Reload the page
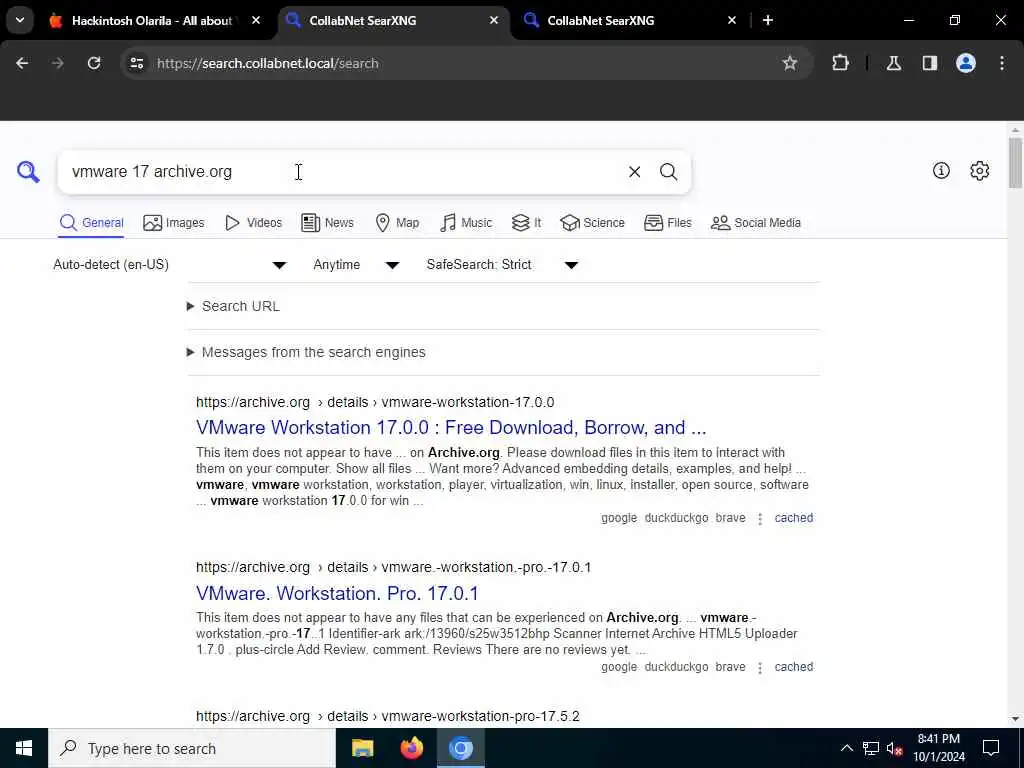Image resolution: width=1024 pixels, height=768 pixels. (94, 63)
